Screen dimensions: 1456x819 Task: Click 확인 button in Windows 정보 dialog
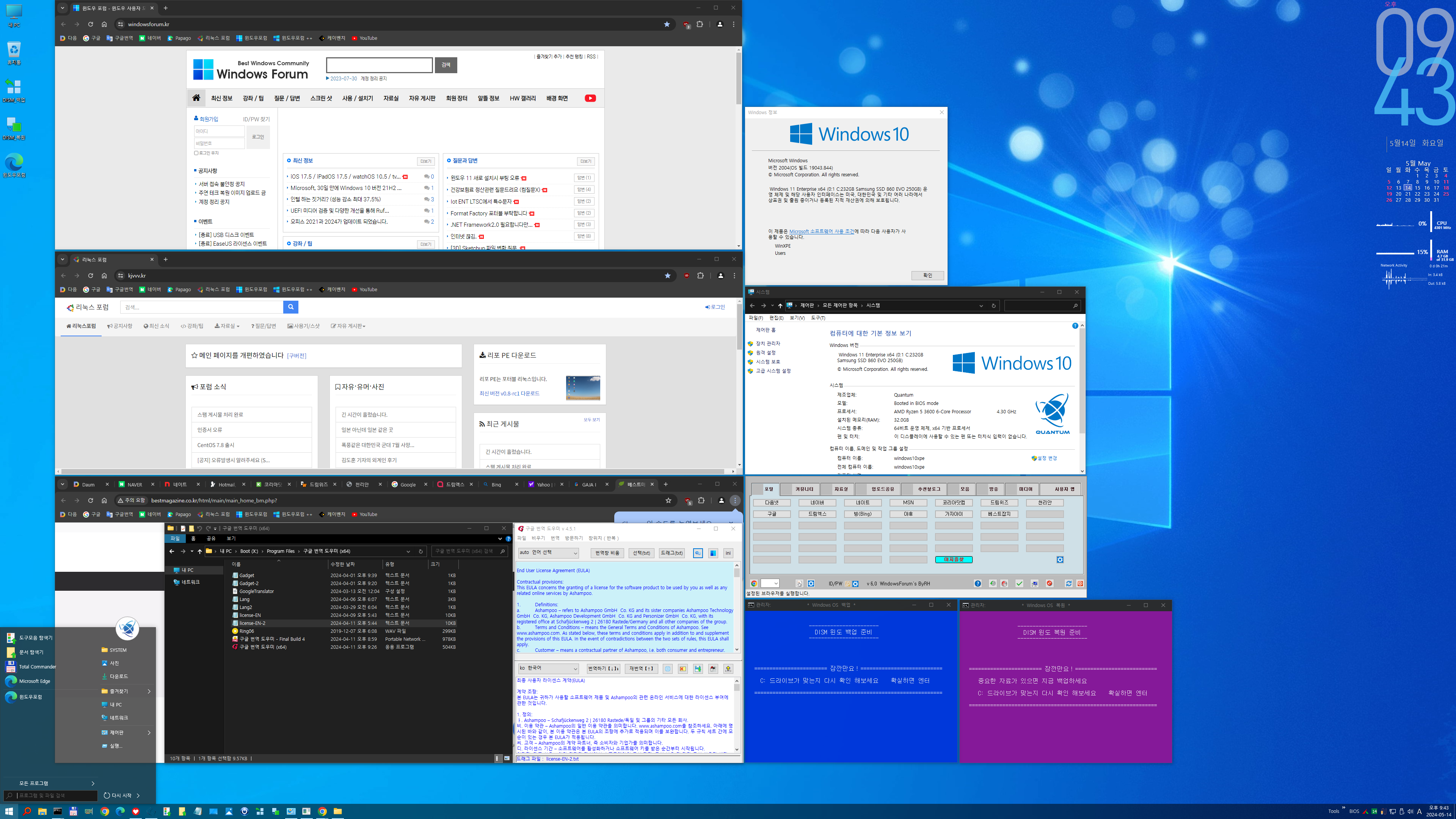927,275
